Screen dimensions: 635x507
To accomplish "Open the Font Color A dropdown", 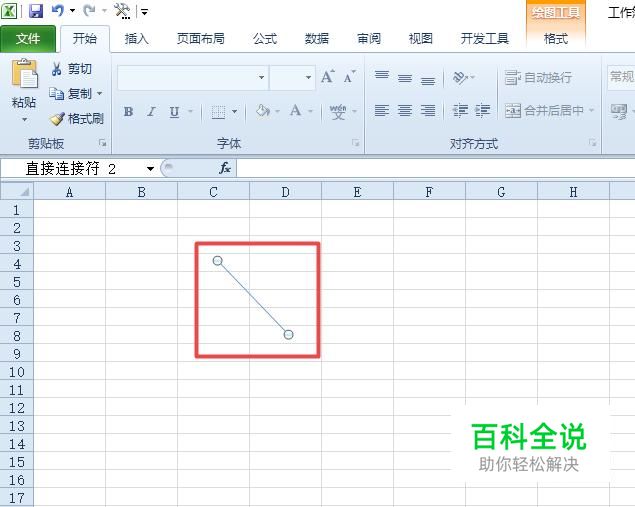I will (x=311, y=111).
